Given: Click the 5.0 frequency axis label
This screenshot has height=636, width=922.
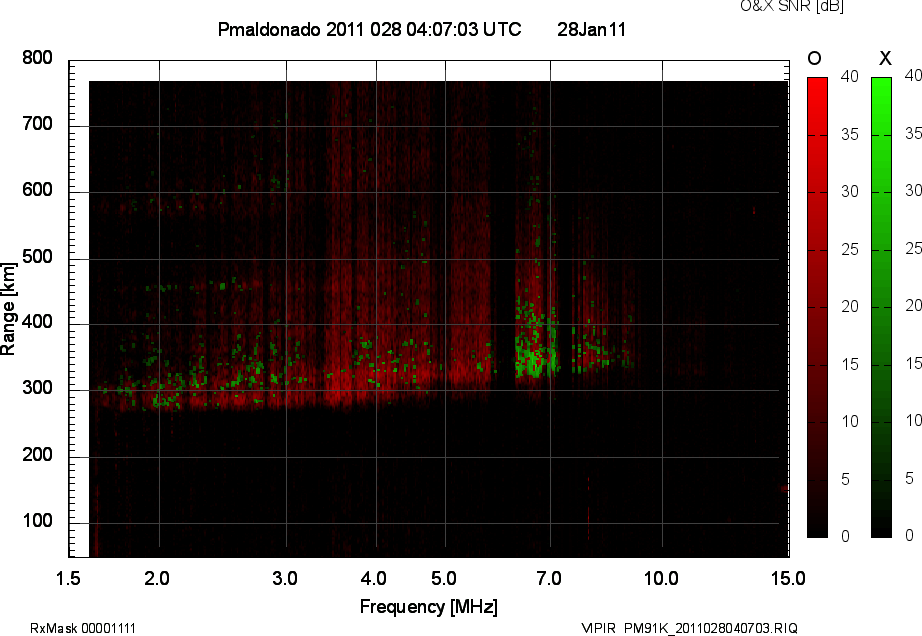Looking at the screenshot, I should click(444, 578).
